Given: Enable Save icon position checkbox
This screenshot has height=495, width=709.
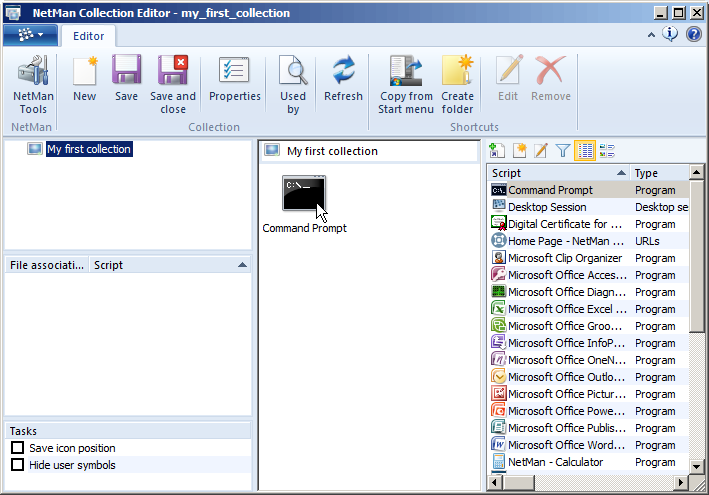Looking at the screenshot, I should (x=18, y=448).
